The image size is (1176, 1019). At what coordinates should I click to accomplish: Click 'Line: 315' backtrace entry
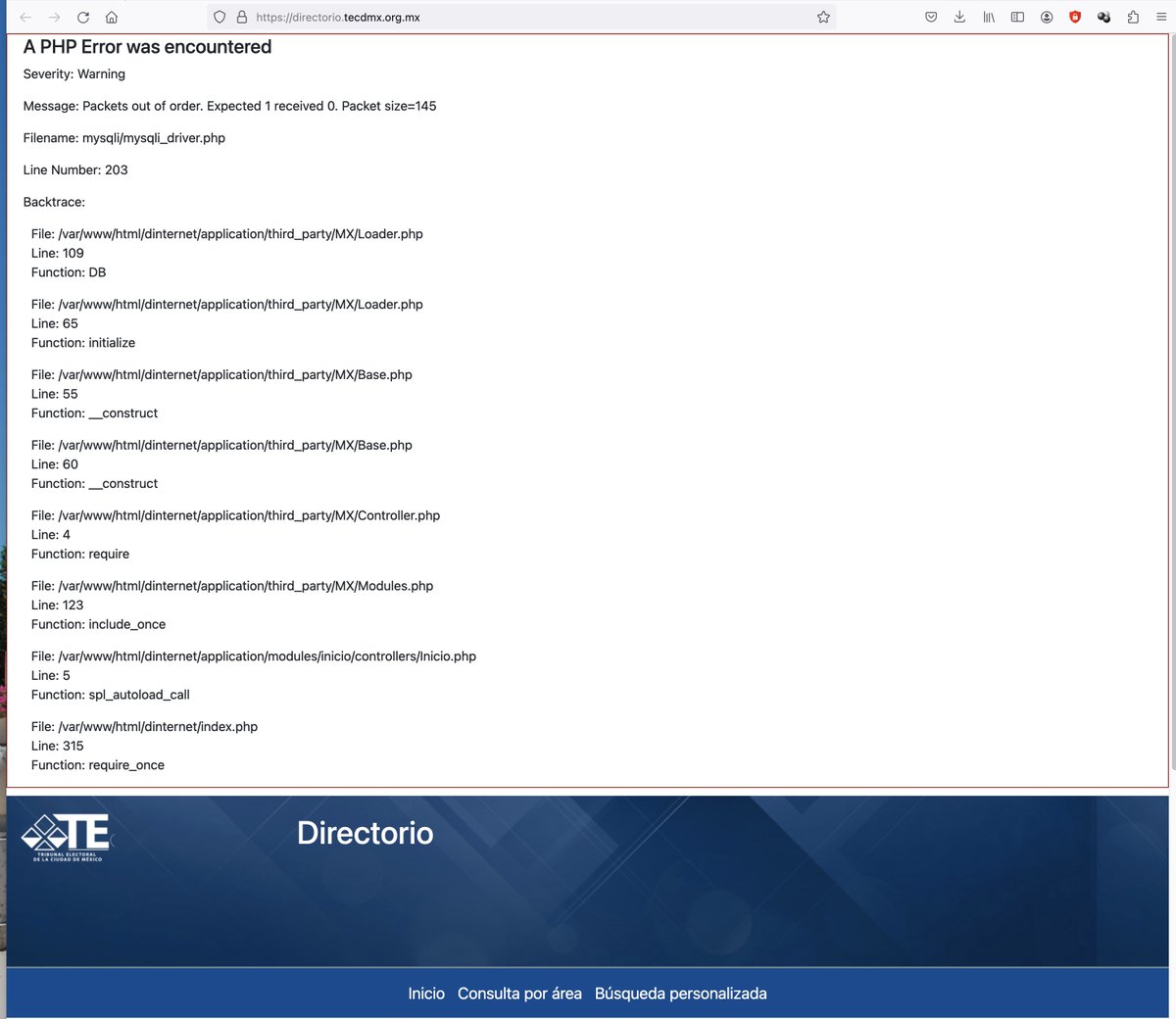[58, 747]
